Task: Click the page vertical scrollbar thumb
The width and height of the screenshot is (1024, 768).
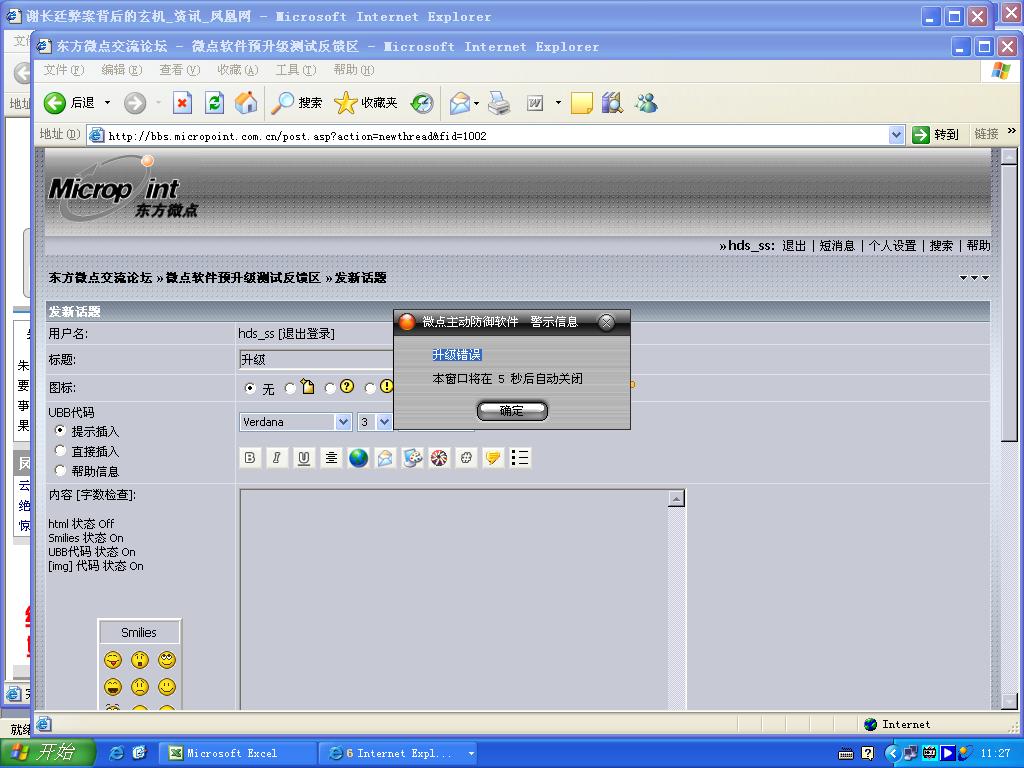Action: [x=1009, y=303]
